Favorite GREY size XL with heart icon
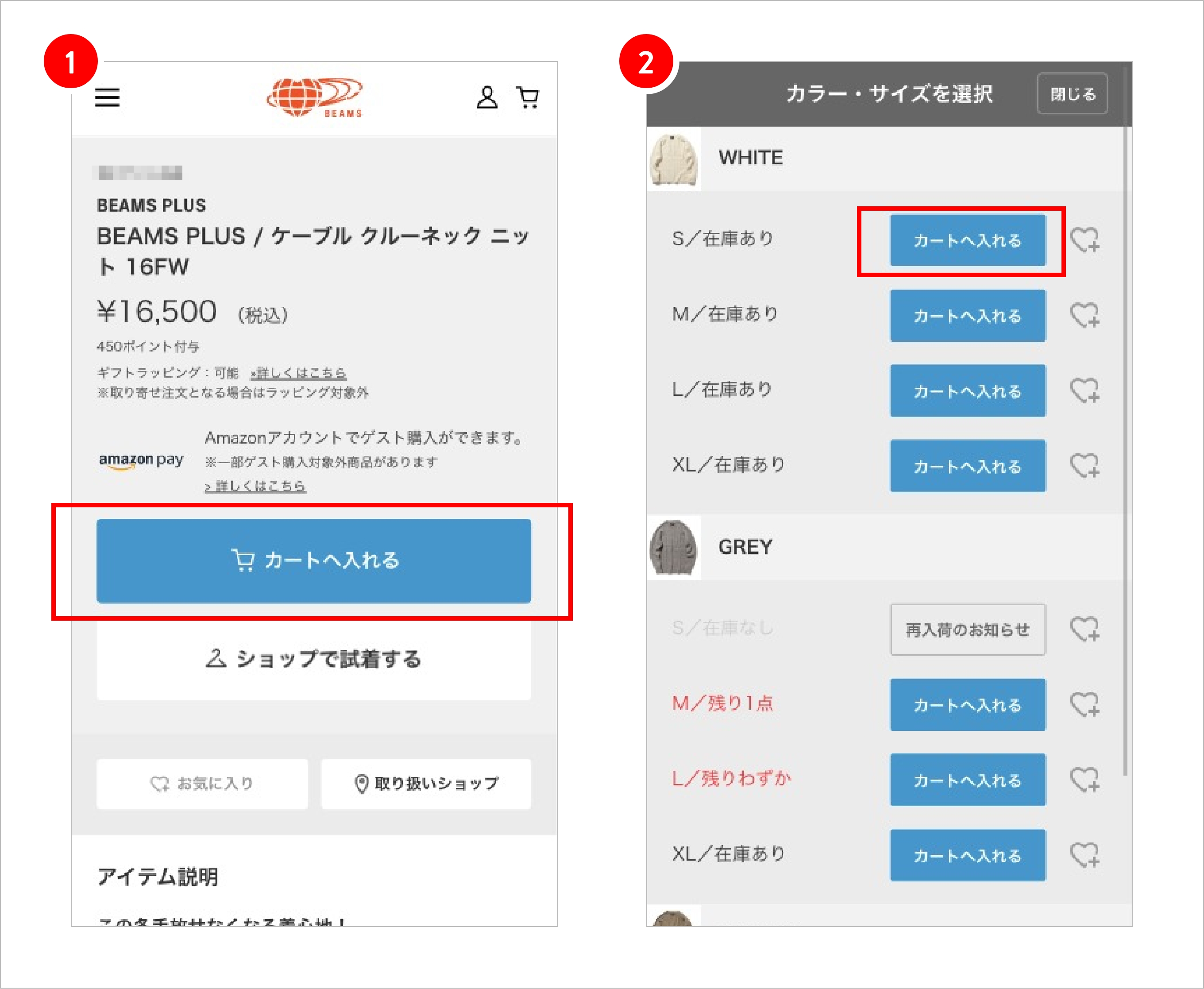The height and width of the screenshot is (989, 1204). tap(1084, 855)
